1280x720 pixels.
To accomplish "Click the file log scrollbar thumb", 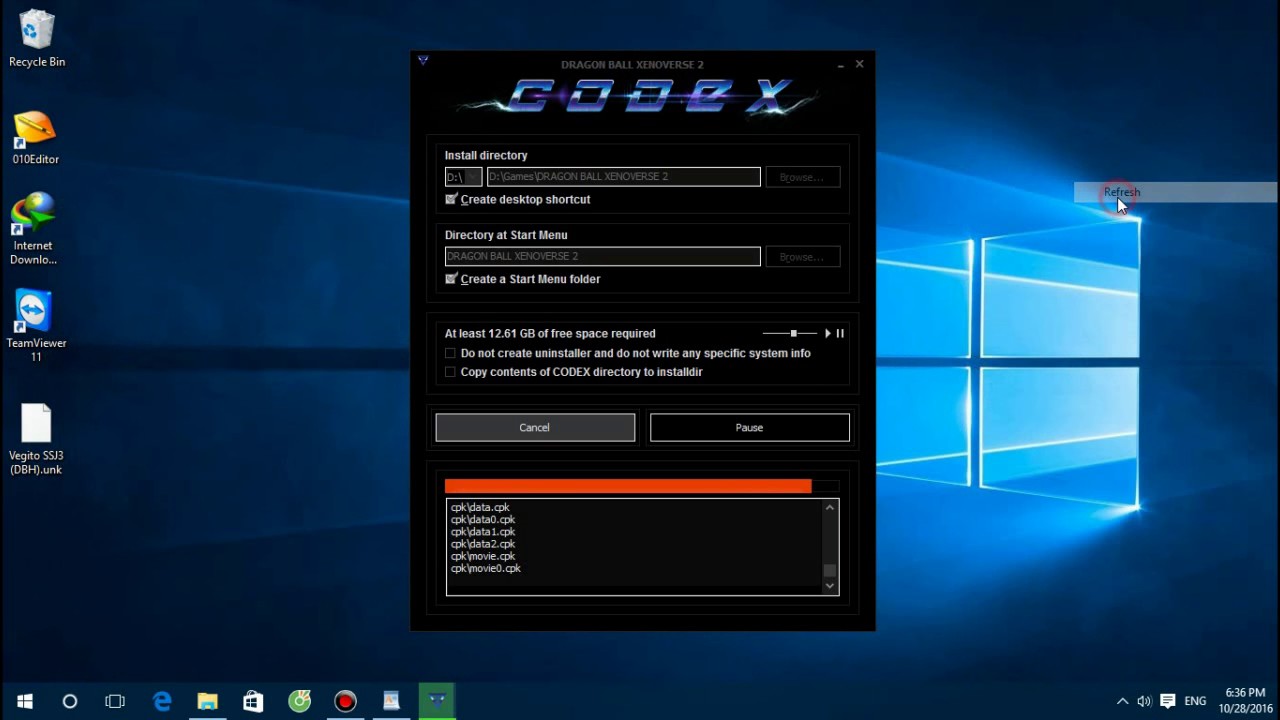I will click(829, 571).
